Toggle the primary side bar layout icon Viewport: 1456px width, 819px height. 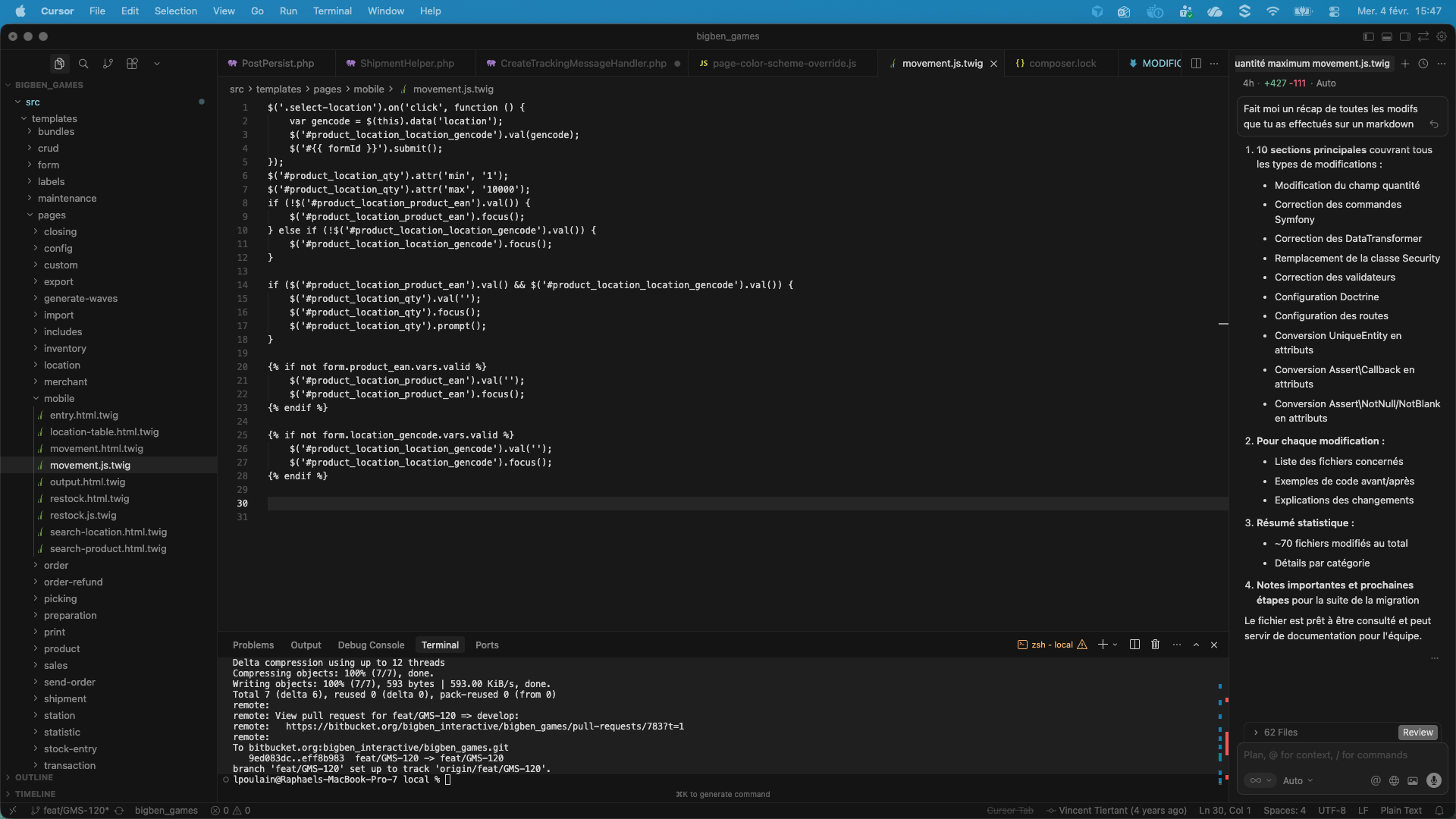click(1368, 36)
